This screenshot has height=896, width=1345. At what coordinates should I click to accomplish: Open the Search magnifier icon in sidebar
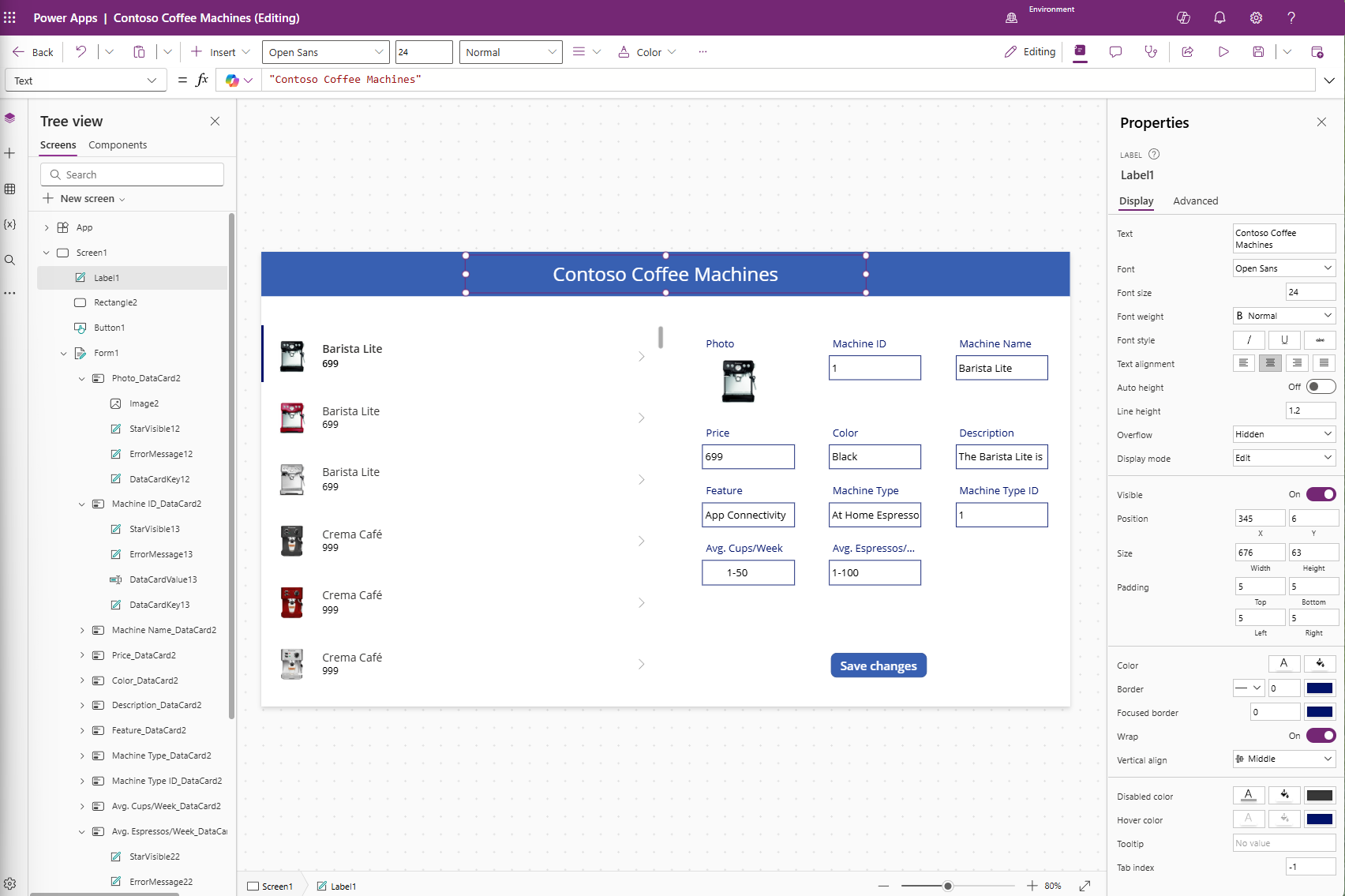click(9, 260)
